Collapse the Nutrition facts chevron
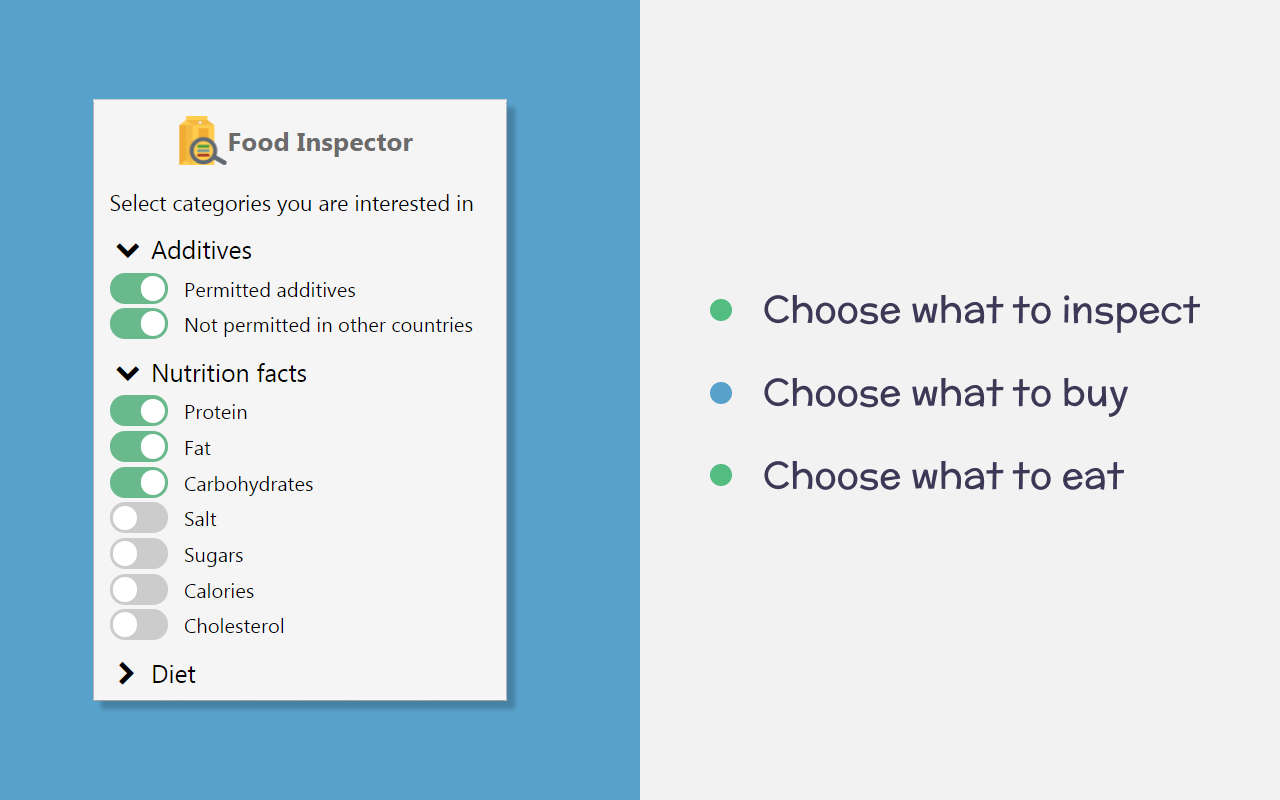The height and width of the screenshot is (800, 1280). (x=127, y=373)
